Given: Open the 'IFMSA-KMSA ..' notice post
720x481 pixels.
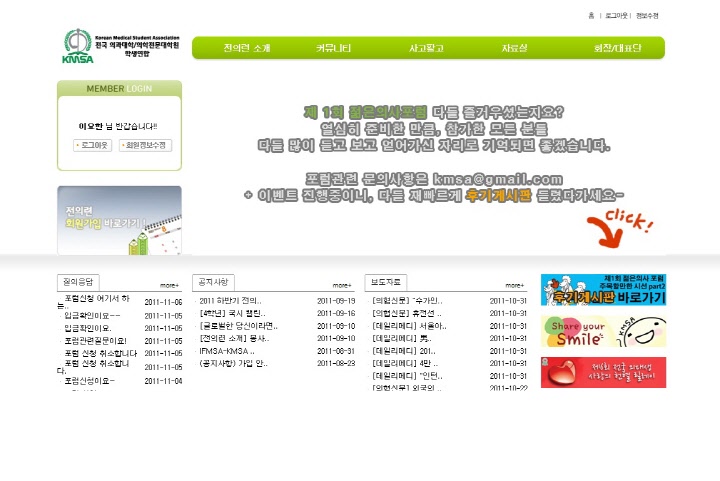Looking at the screenshot, I should [227, 351].
